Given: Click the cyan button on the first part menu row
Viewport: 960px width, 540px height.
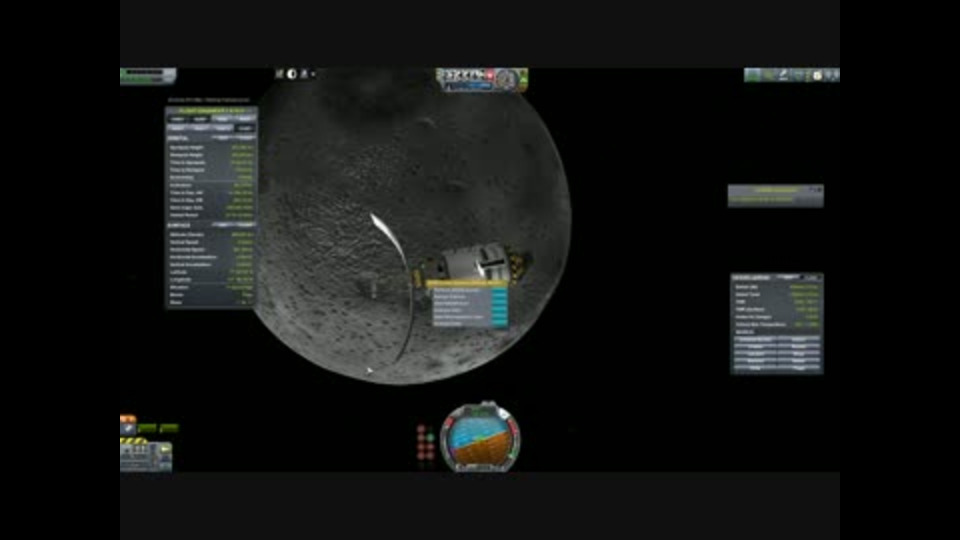Looking at the screenshot, I should click(x=500, y=290).
